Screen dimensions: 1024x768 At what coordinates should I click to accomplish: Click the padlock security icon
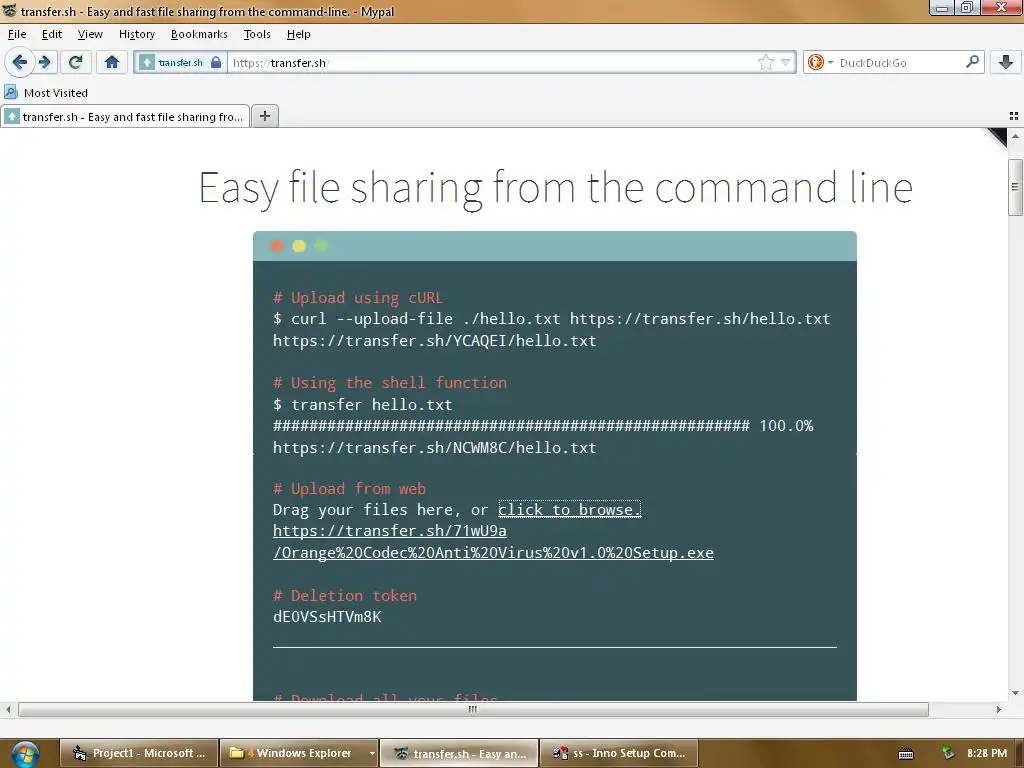click(x=216, y=62)
